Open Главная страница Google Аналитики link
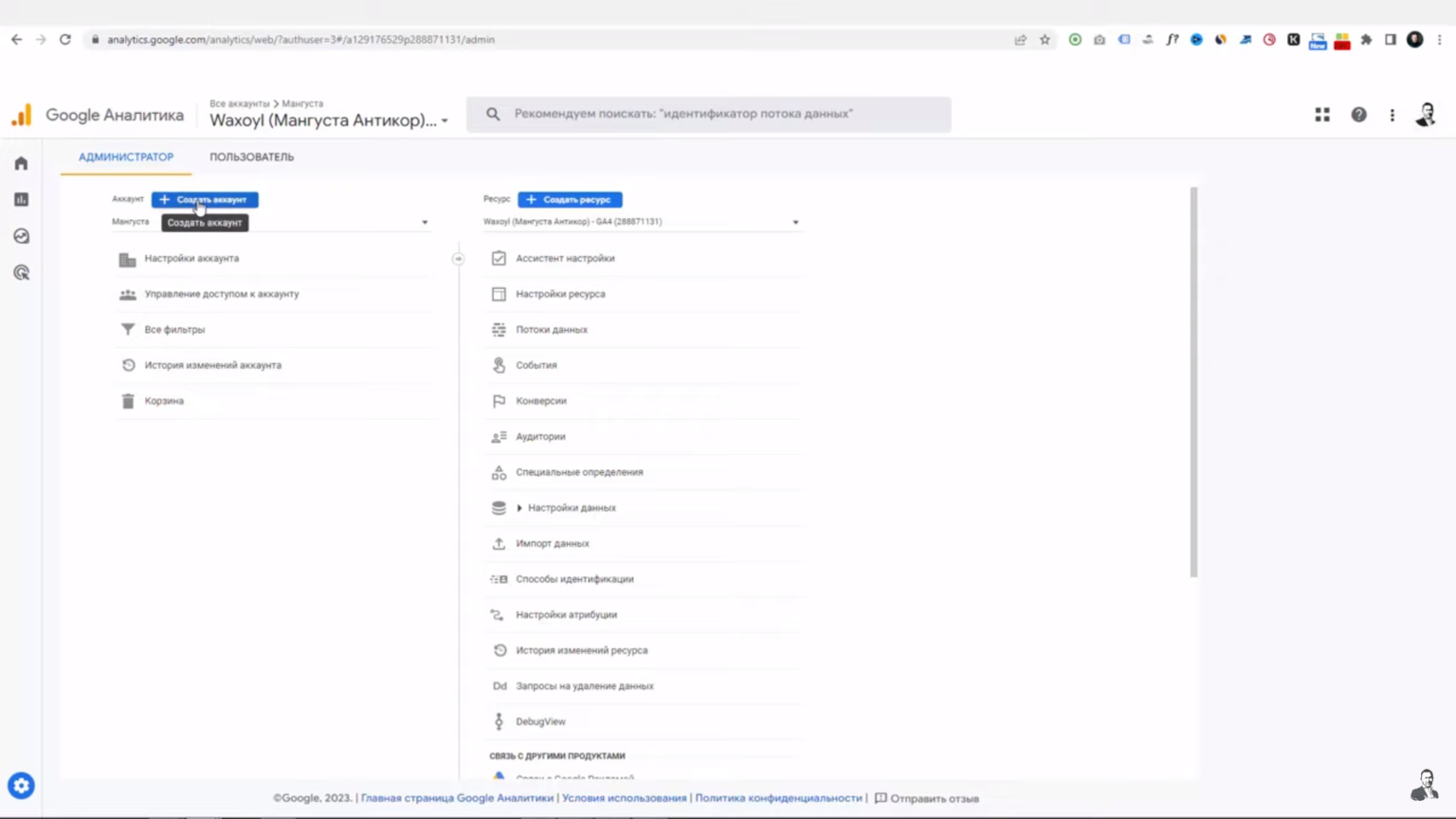 [x=457, y=798]
